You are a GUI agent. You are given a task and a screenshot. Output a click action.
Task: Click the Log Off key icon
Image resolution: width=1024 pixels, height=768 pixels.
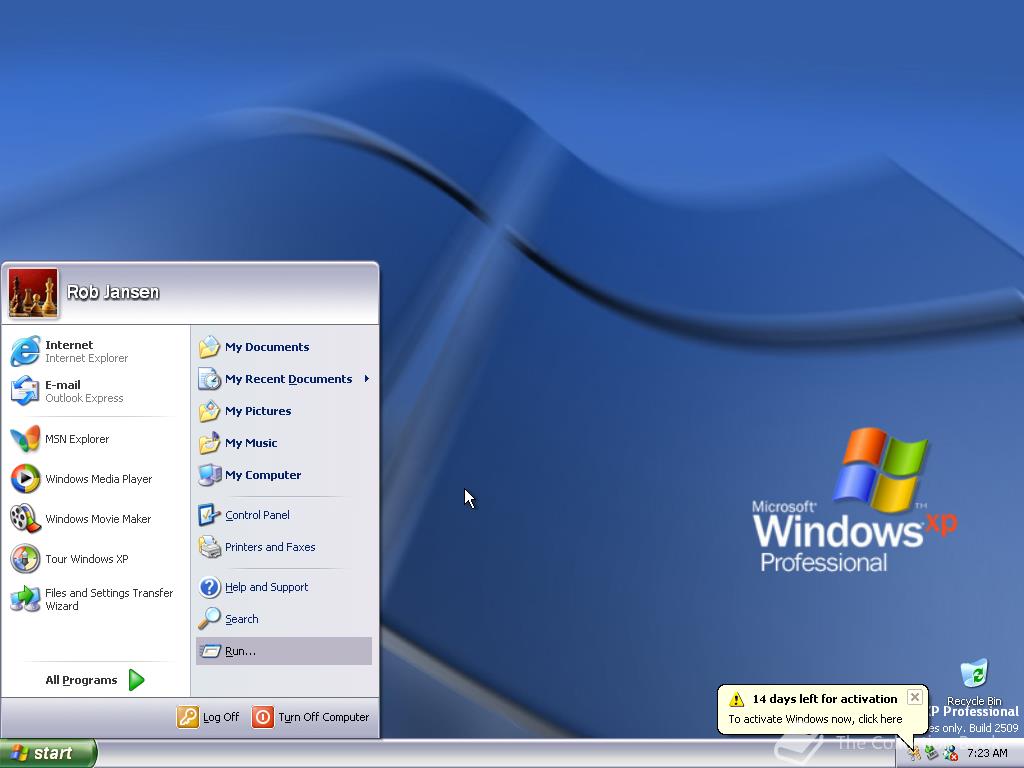pos(187,717)
